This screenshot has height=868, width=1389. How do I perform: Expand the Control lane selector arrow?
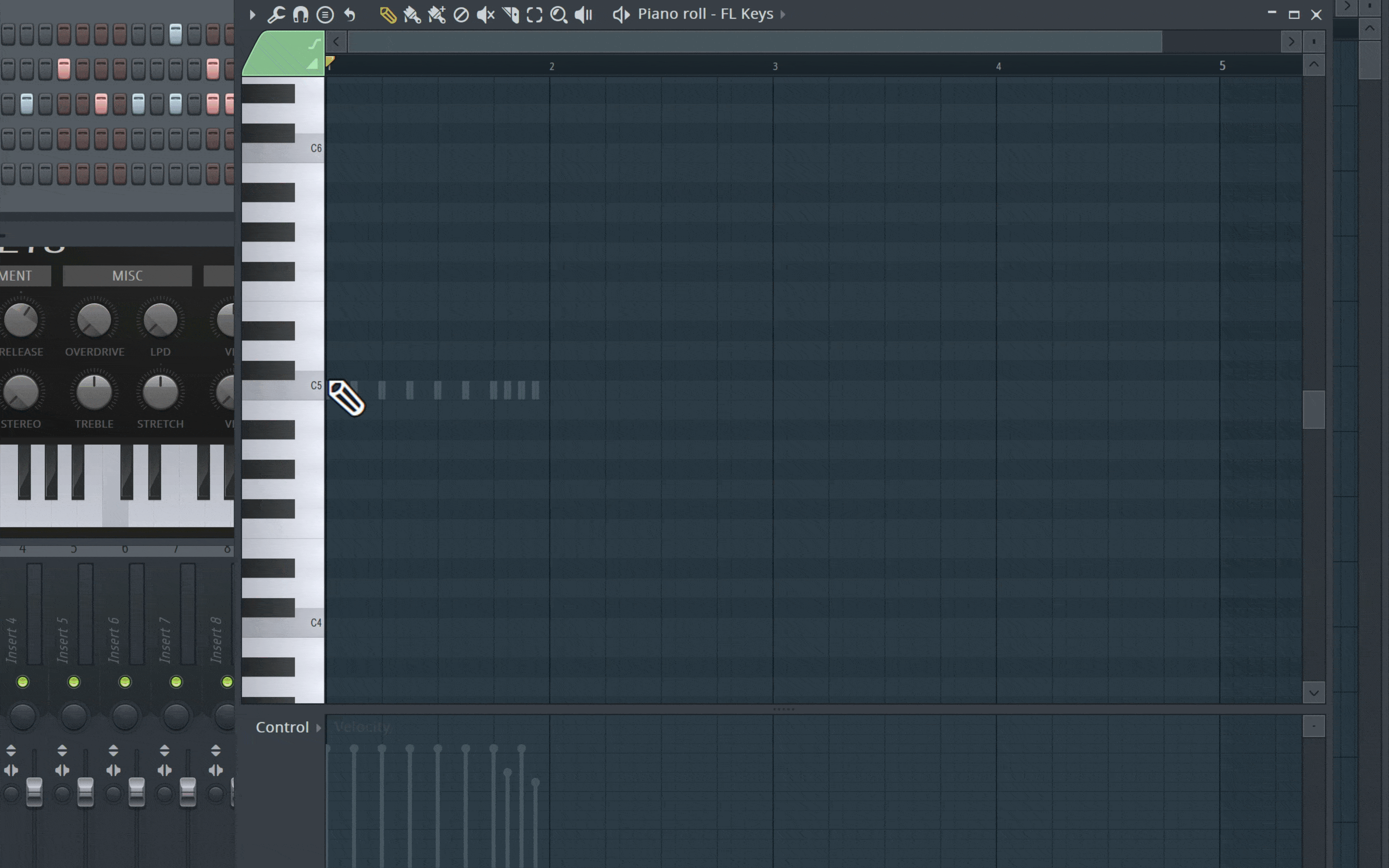pyautogui.click(x=319, y=728)
